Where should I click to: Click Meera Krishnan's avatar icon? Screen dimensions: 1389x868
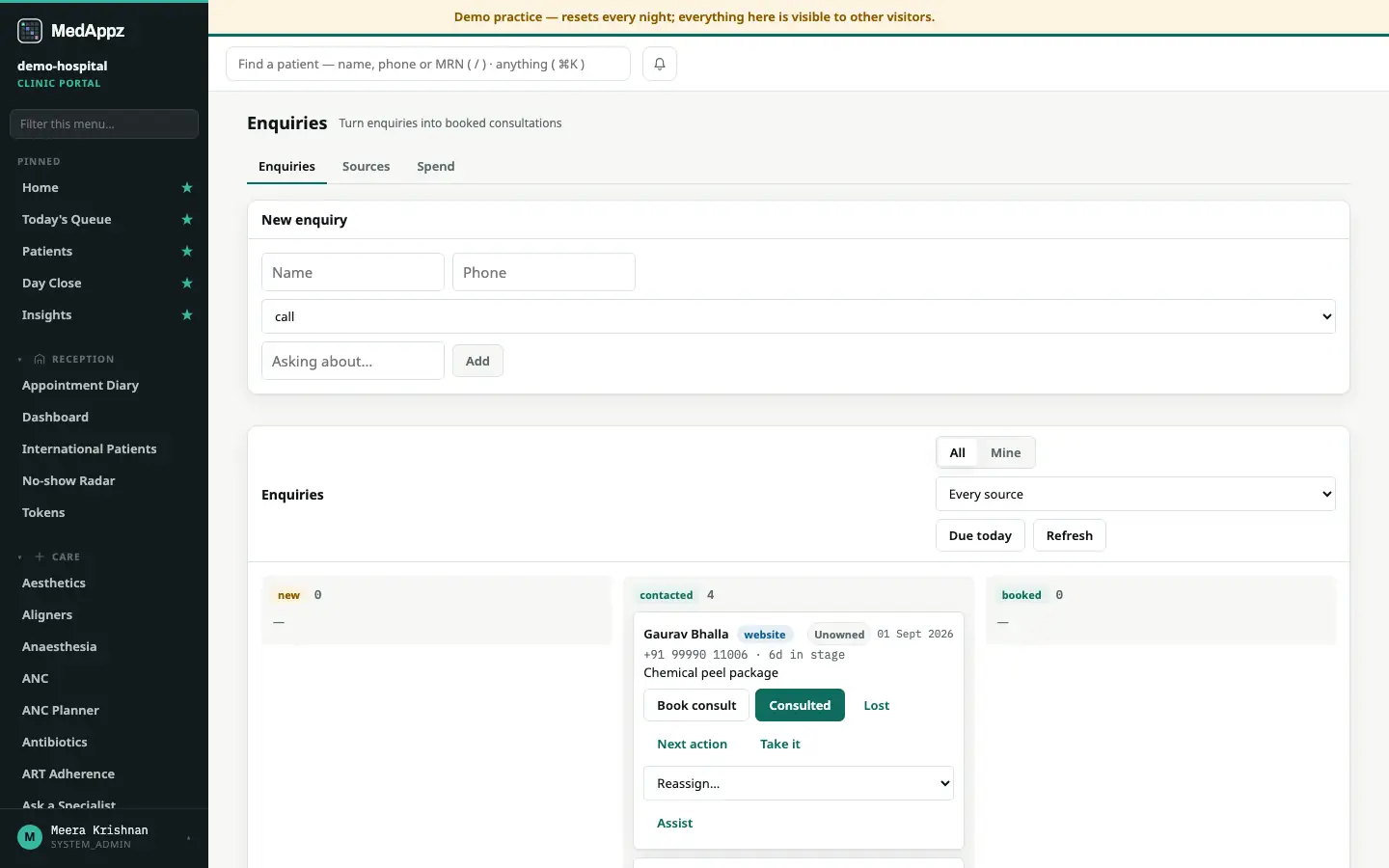click(30, 837)
